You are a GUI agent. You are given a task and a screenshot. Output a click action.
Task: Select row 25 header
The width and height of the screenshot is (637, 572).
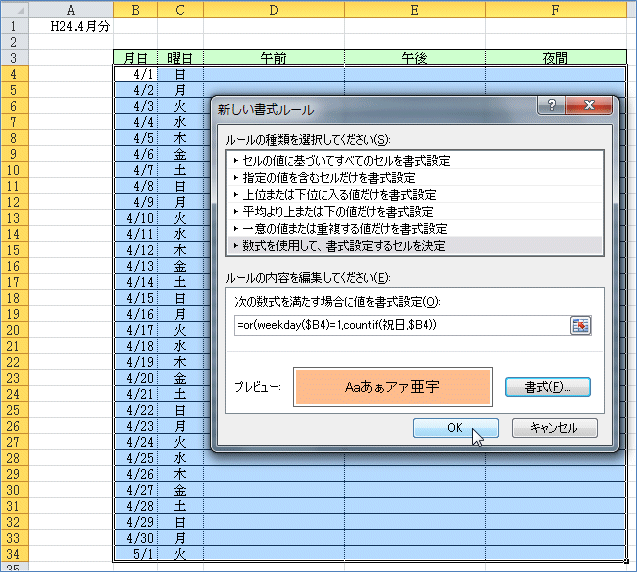point(14,410)
